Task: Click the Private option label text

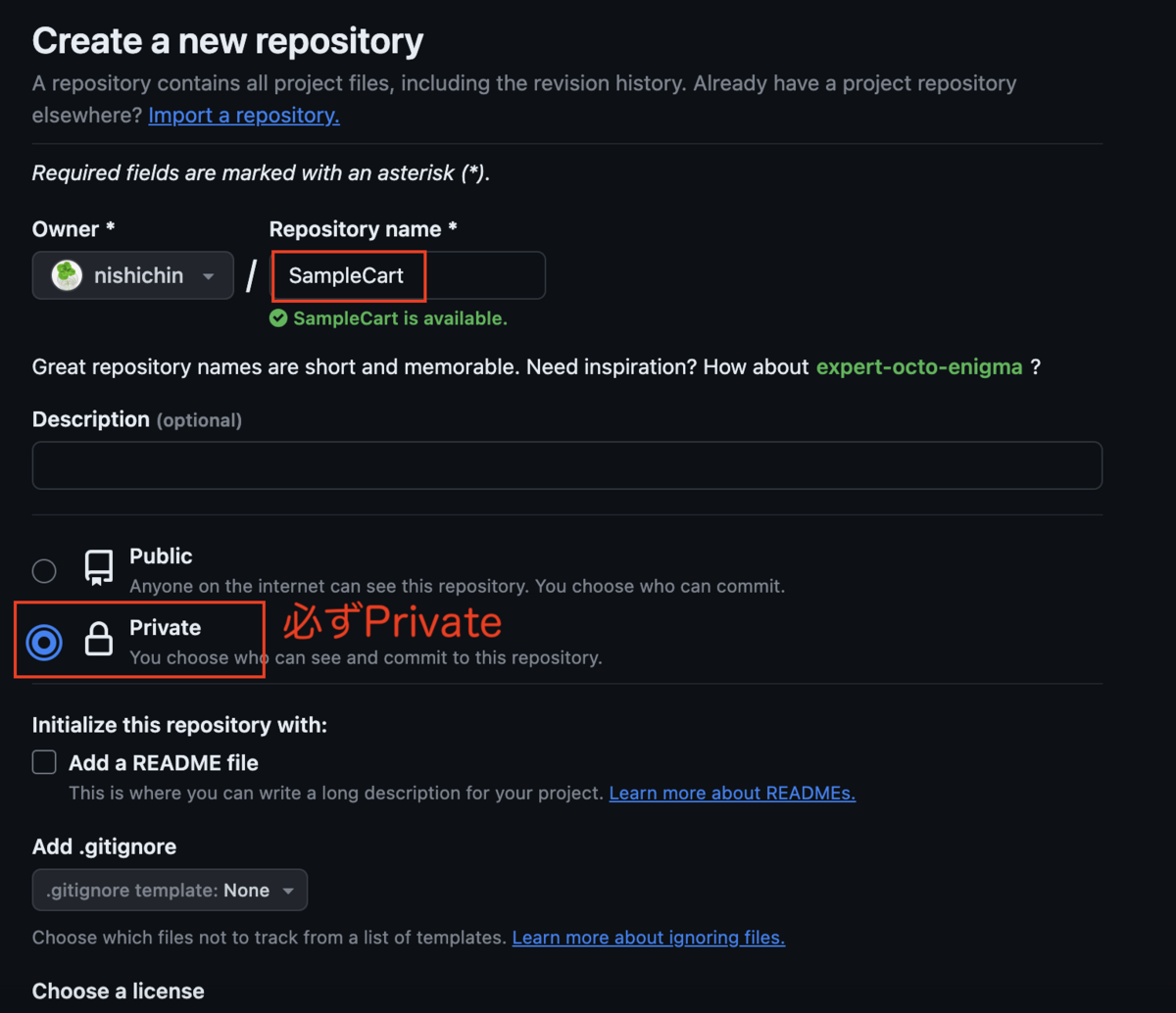Action: [165, 628]
